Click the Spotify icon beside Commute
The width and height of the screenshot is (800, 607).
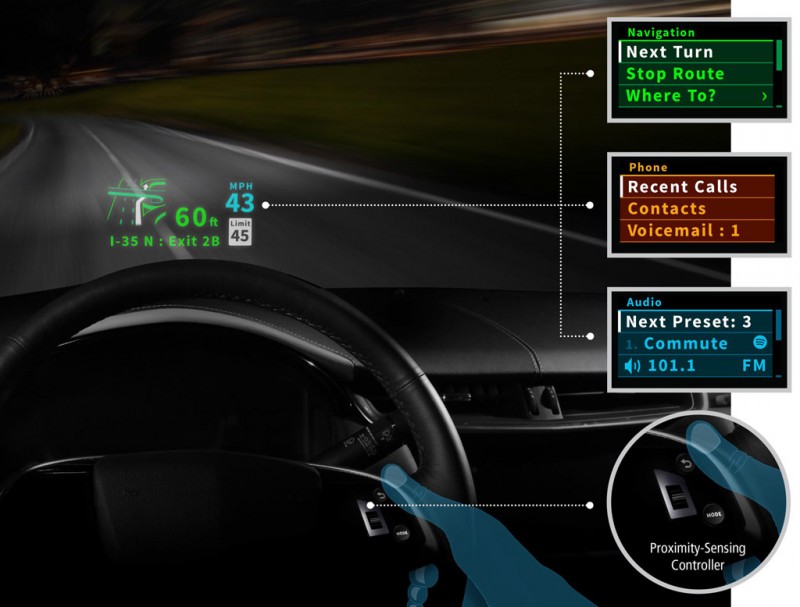pyautogui.click(x=758, y=343)
